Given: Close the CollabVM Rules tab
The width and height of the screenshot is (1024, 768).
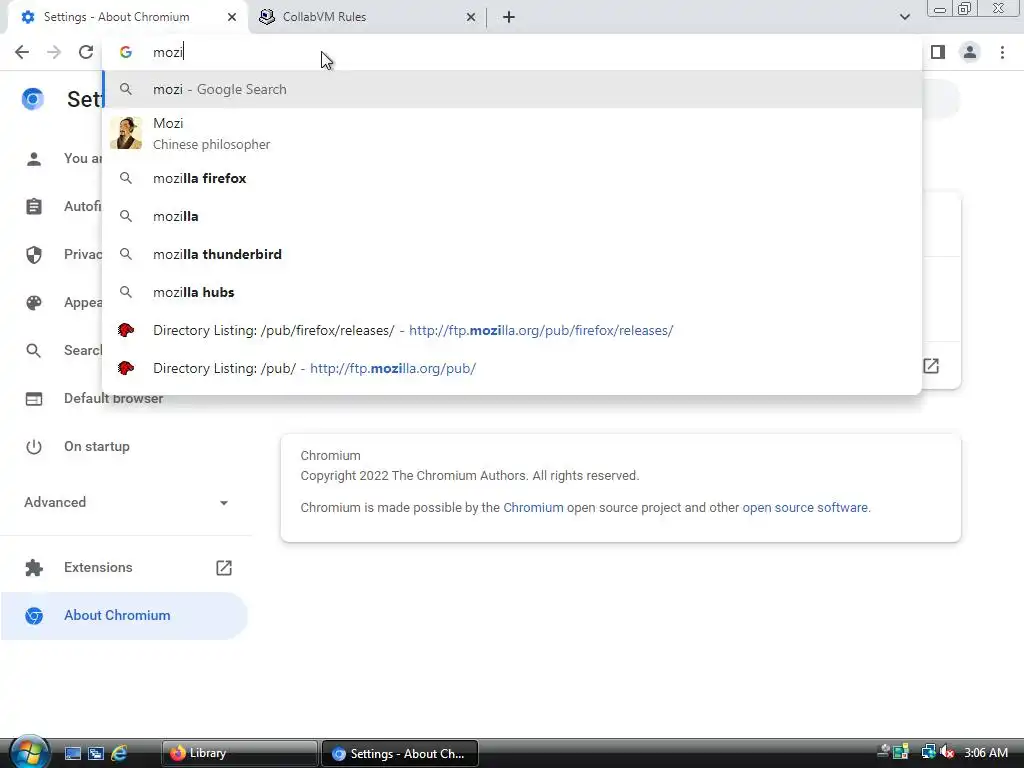Looking at the screenshot, I should tap(470, 17).
